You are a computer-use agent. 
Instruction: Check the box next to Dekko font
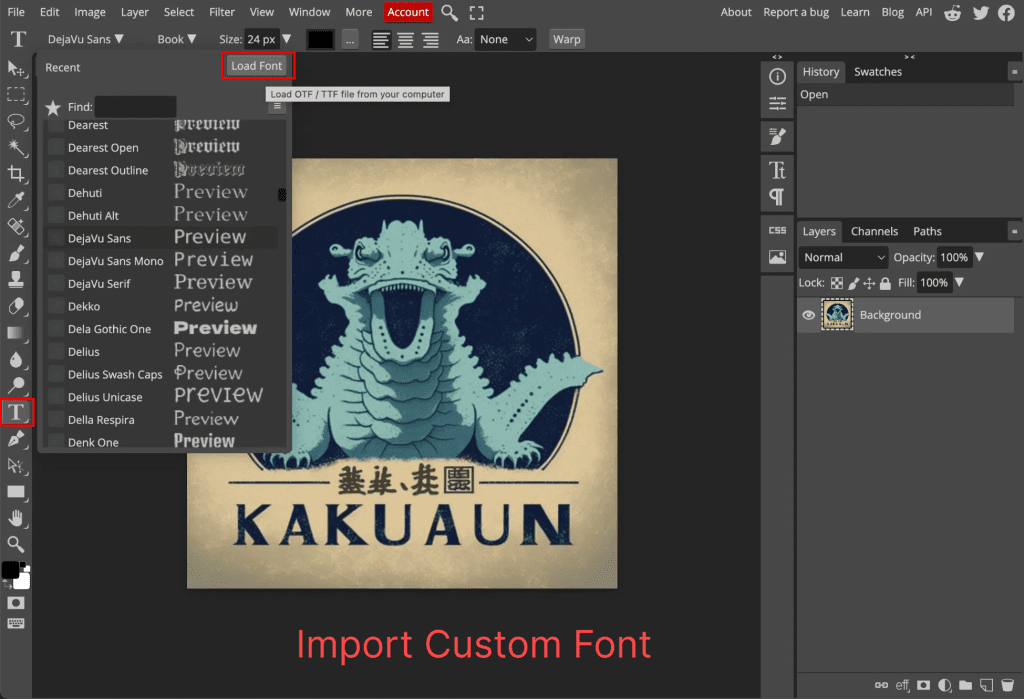pos(56,306)
